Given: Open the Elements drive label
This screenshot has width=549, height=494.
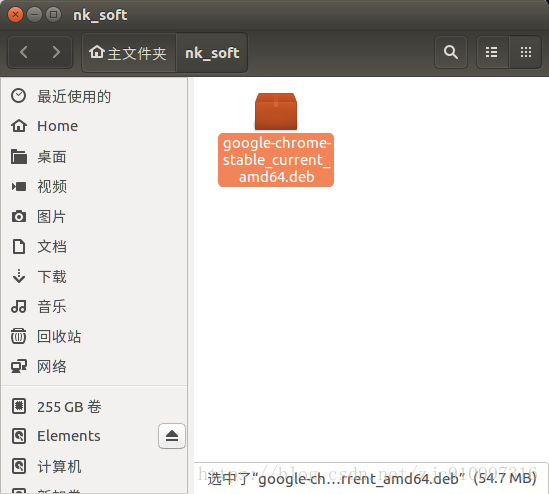Looking at the screenshot, I should [69, 436].
